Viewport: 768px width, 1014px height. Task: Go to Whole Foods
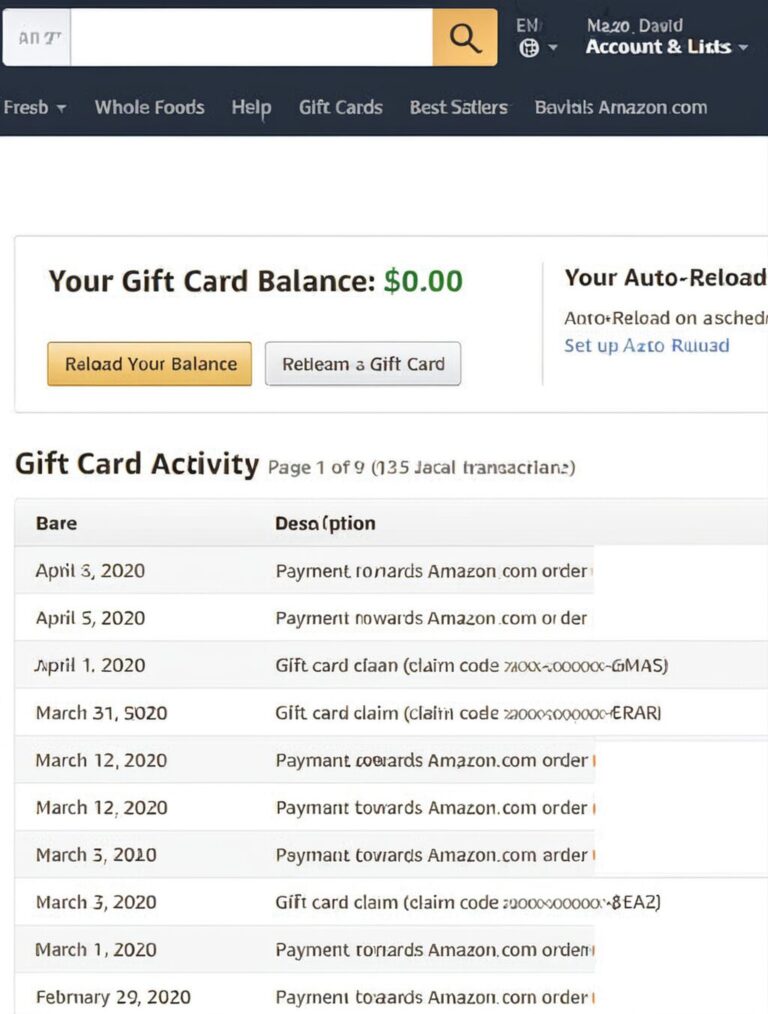(149, 107)
